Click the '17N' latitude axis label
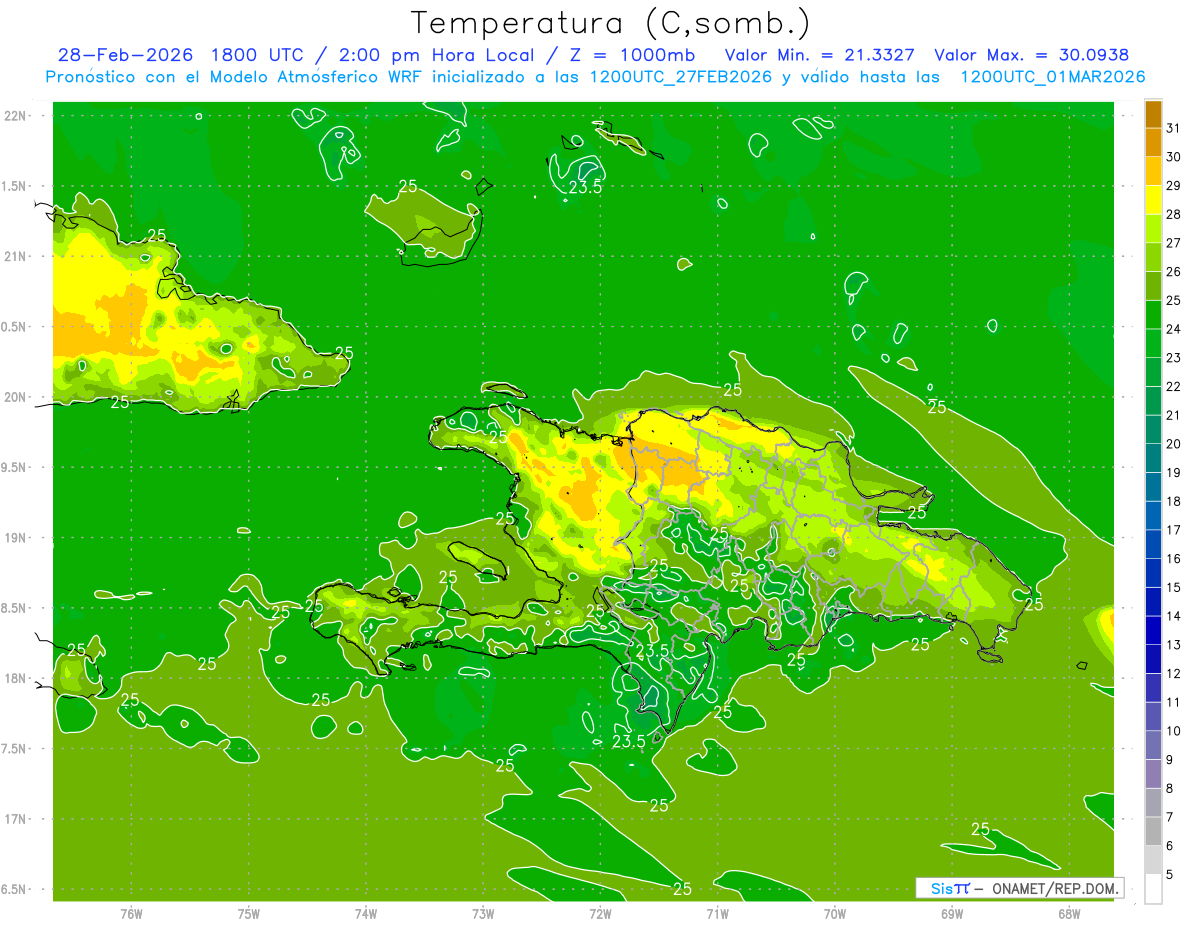The image size is (1200, 927). [x=14, y=819]
